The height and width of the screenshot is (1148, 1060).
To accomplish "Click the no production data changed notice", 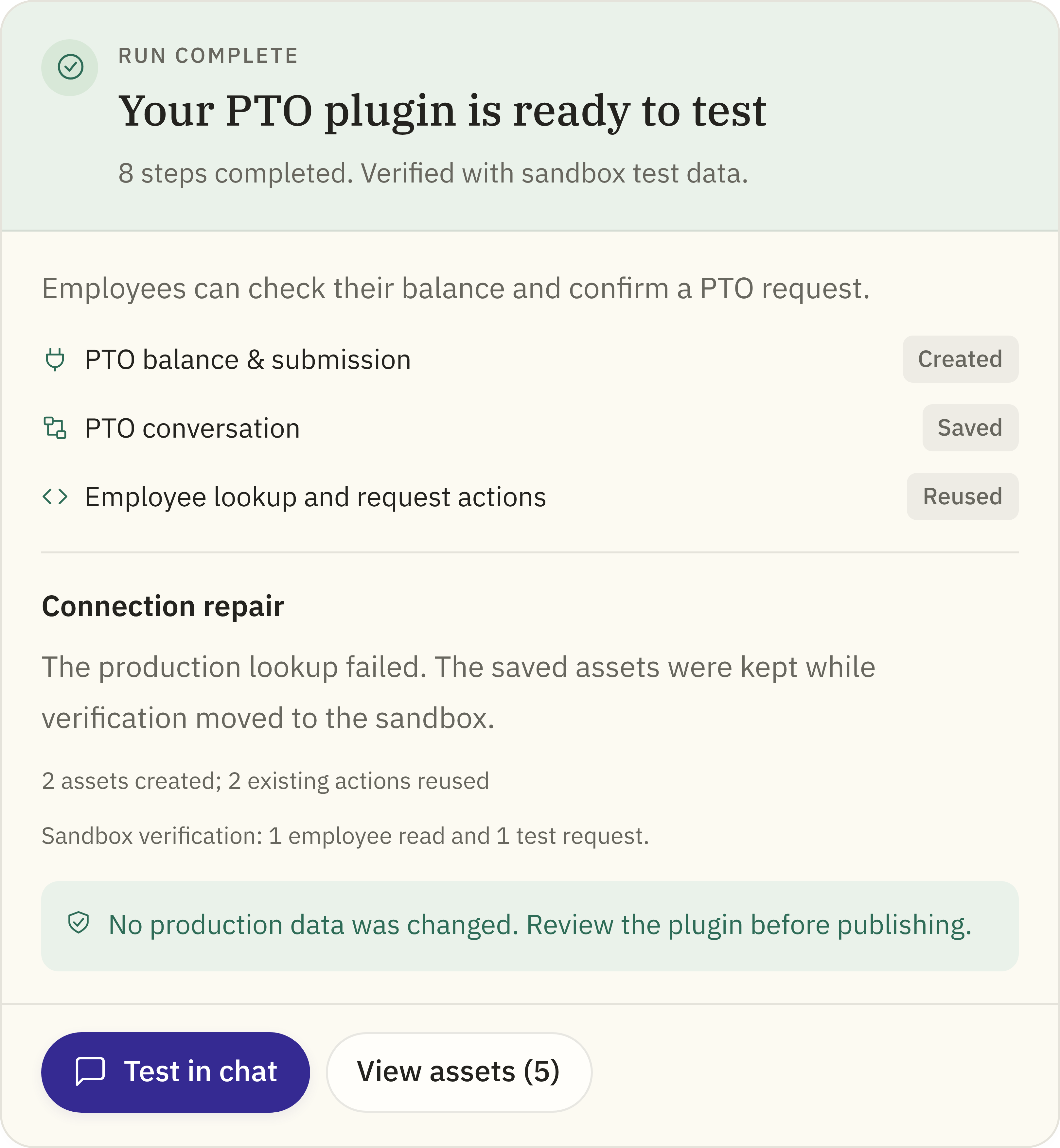I will coord(529,926).
